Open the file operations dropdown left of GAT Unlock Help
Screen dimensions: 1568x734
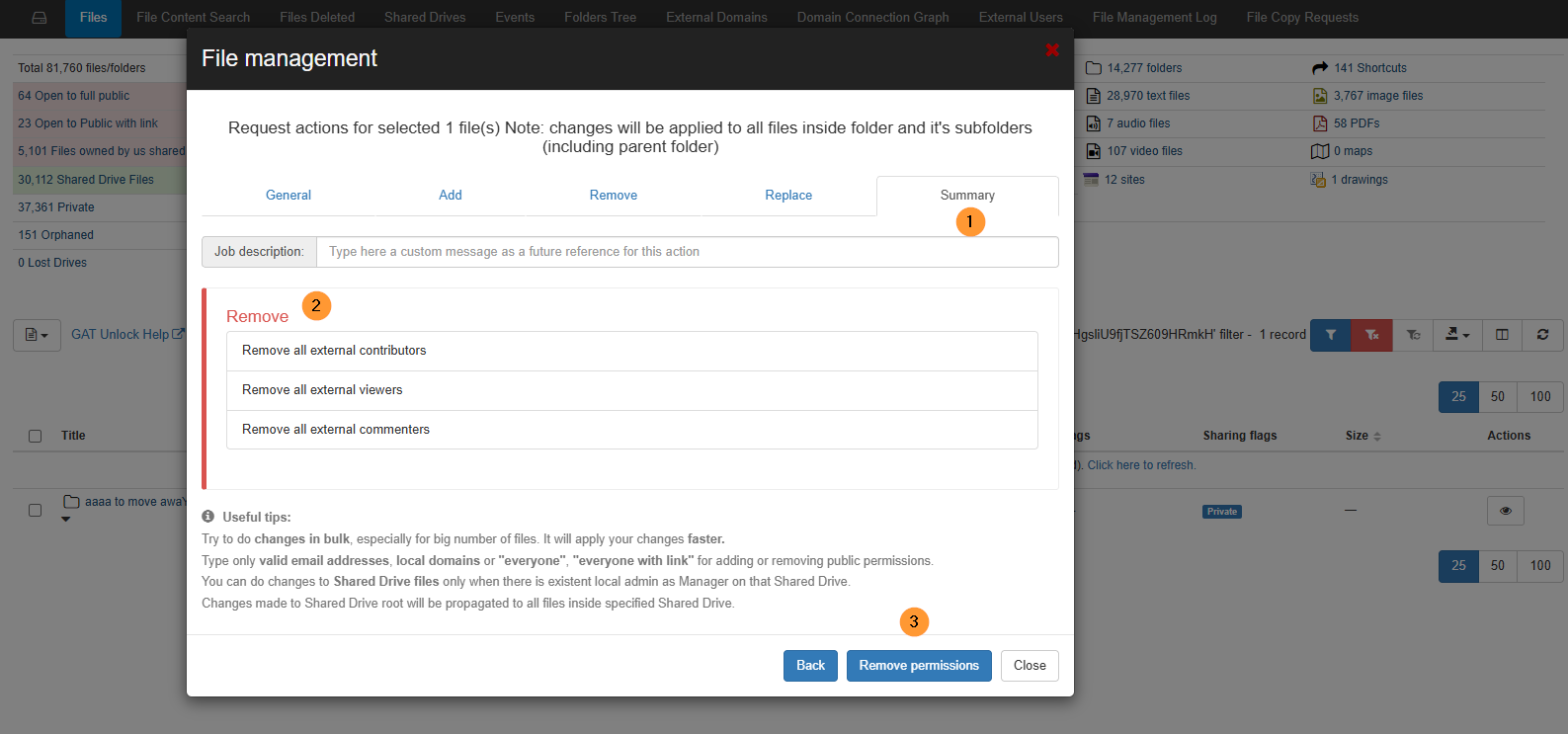37,335
